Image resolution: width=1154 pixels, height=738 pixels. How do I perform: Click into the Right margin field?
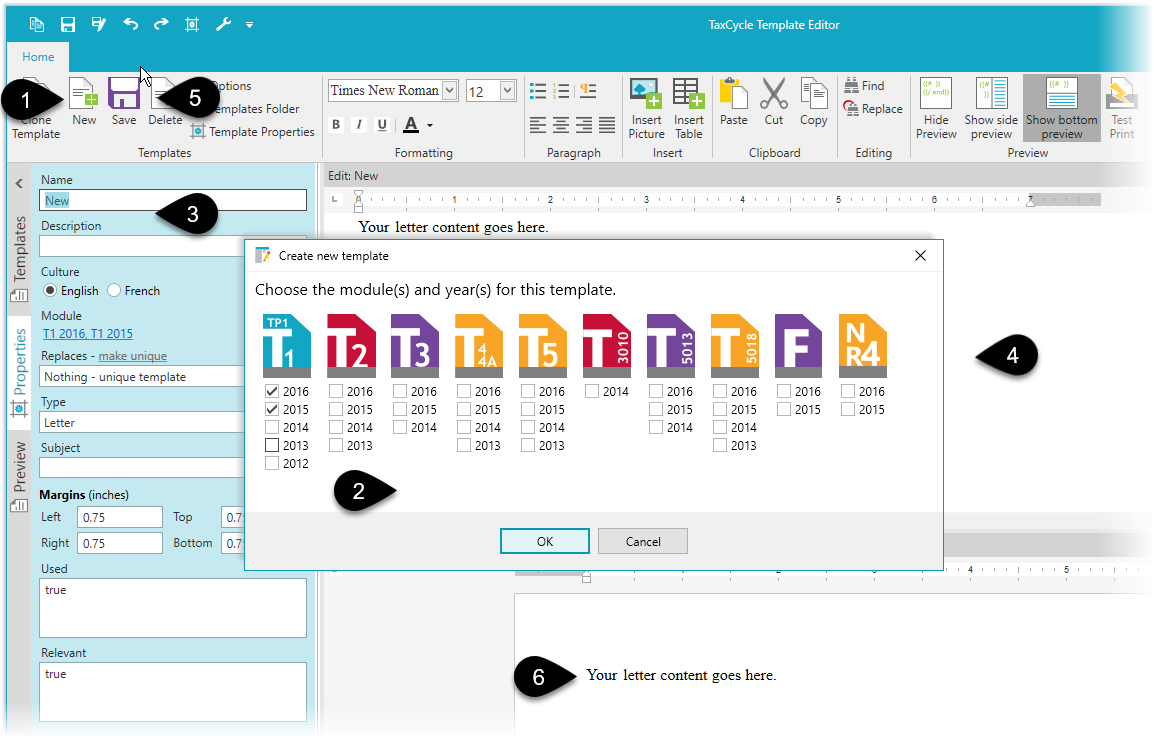point(120,543)
